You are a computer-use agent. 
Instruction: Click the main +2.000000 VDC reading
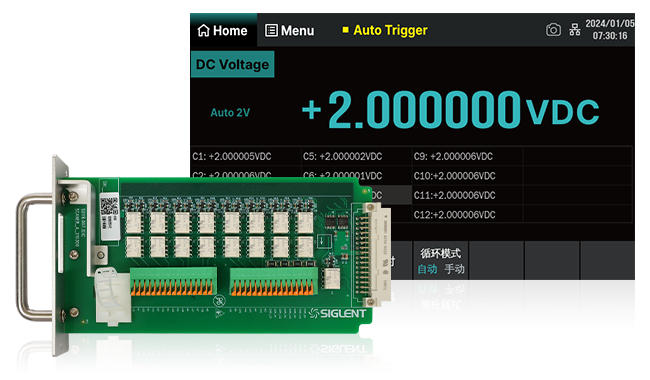(451, 110)
